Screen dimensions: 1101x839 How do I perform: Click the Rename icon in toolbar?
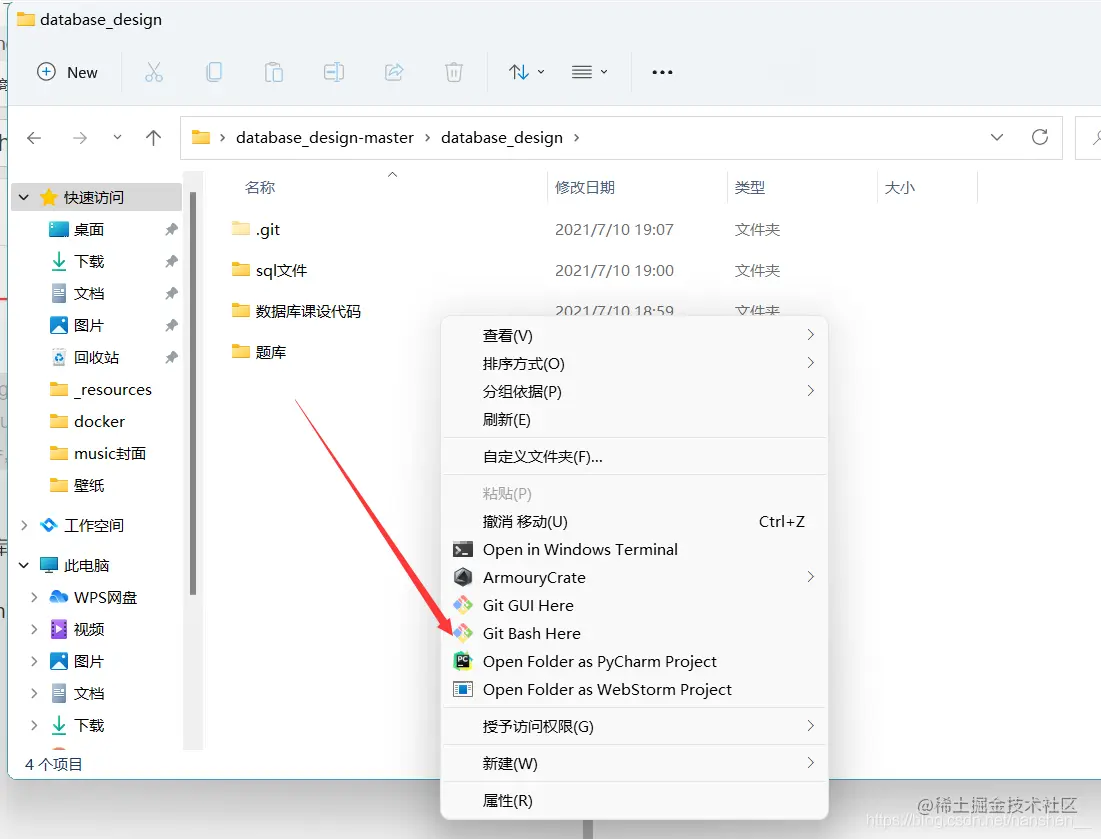334,72
